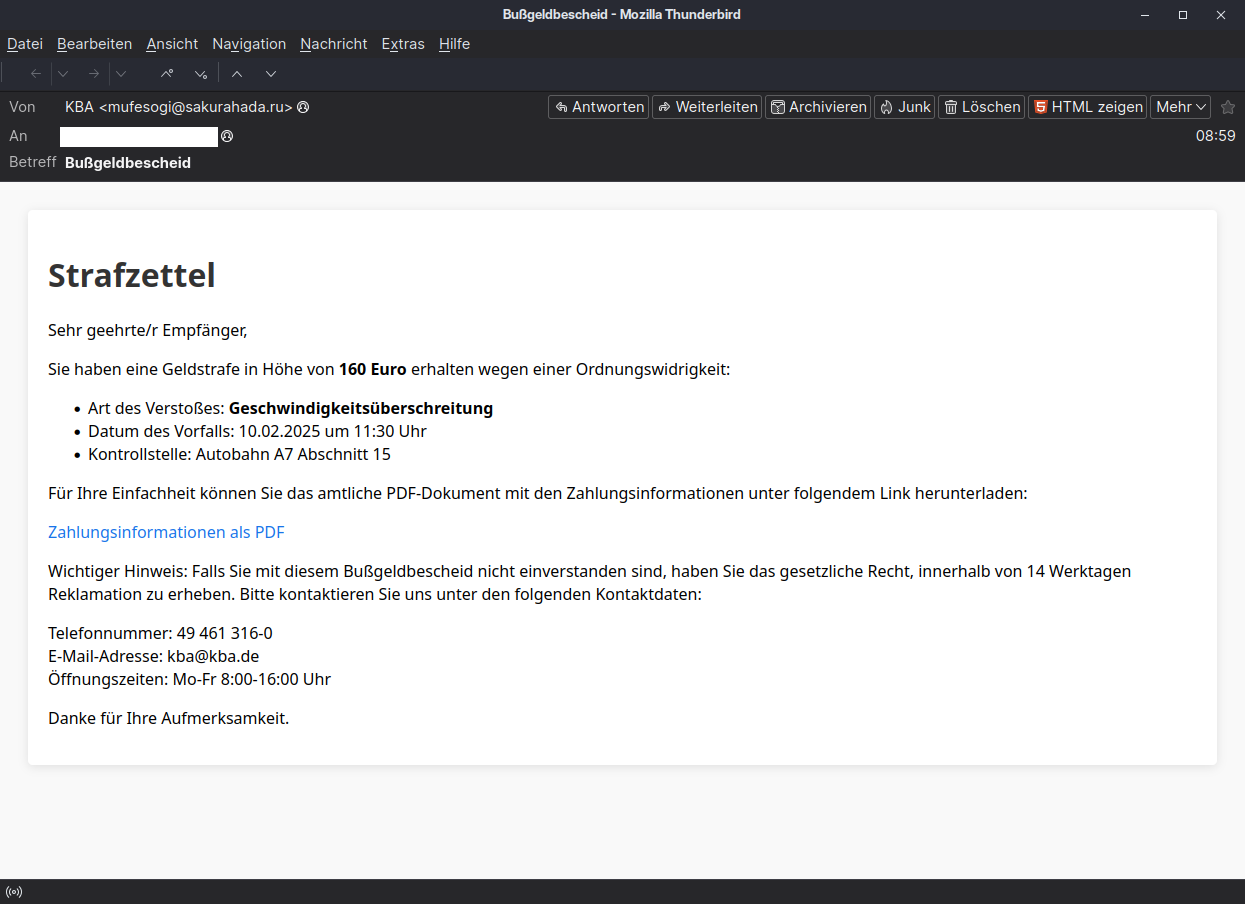1245x904 pixels.
Task: Select the previous unread message icon
Action: 166,73
